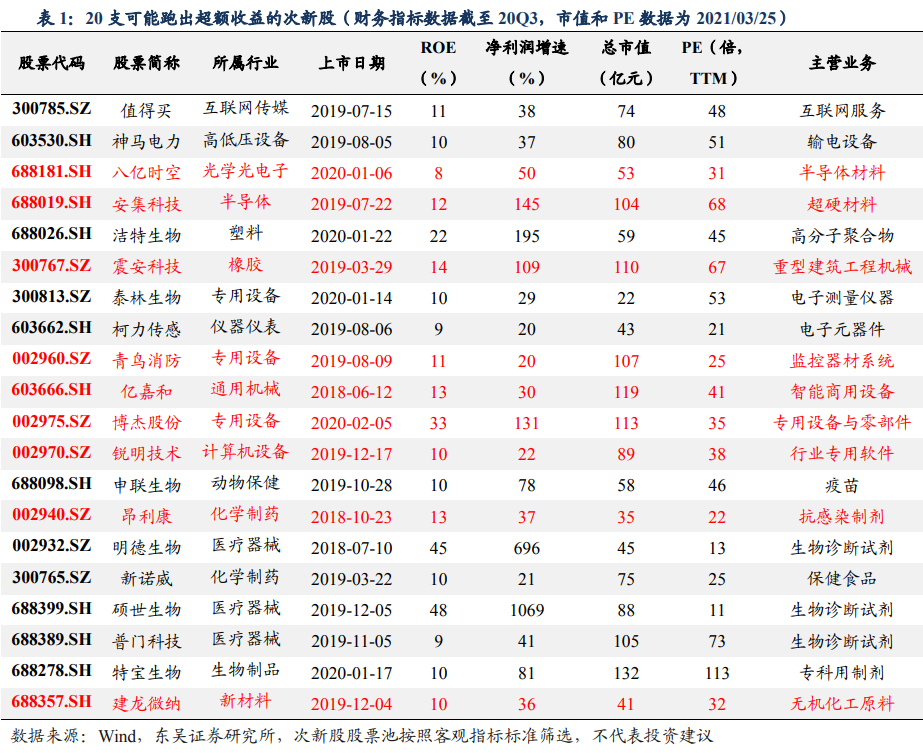Click stock code 002970.SZ
The image size is (923, 753).
(52, 453)
